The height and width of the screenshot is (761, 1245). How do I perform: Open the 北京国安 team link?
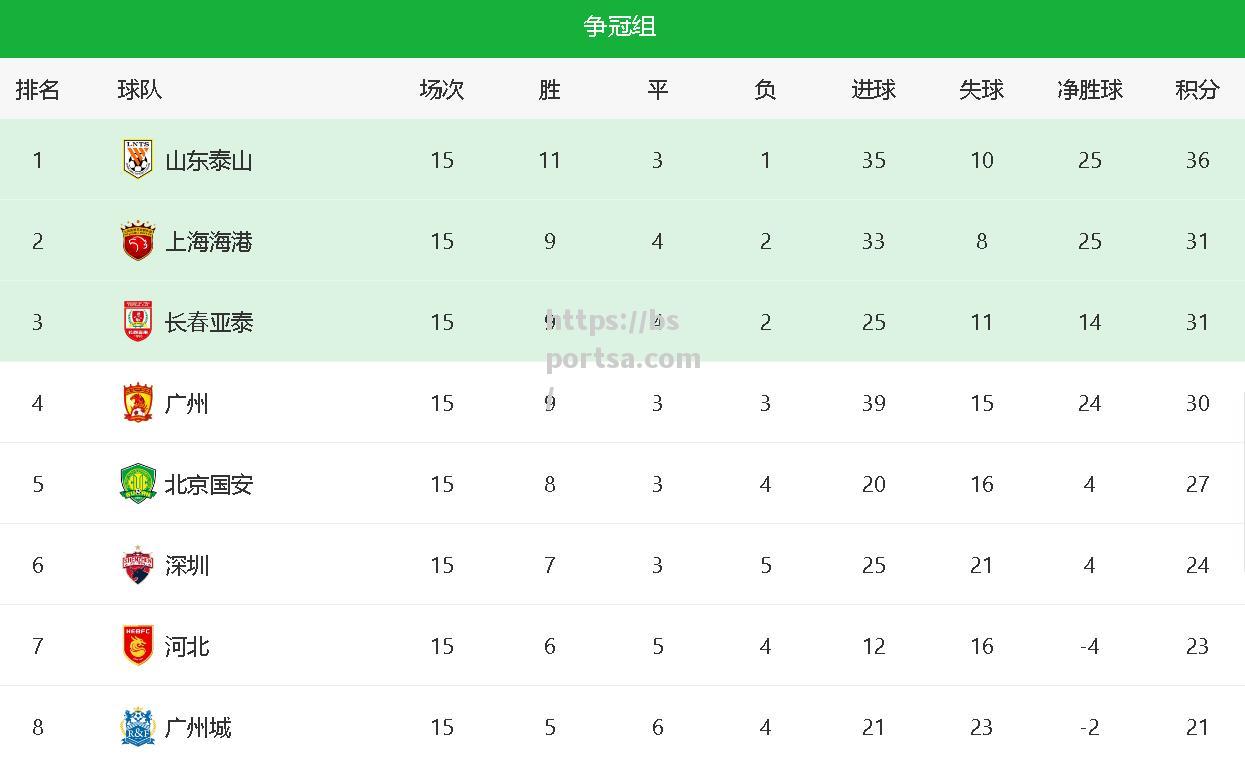click(209, 484)
